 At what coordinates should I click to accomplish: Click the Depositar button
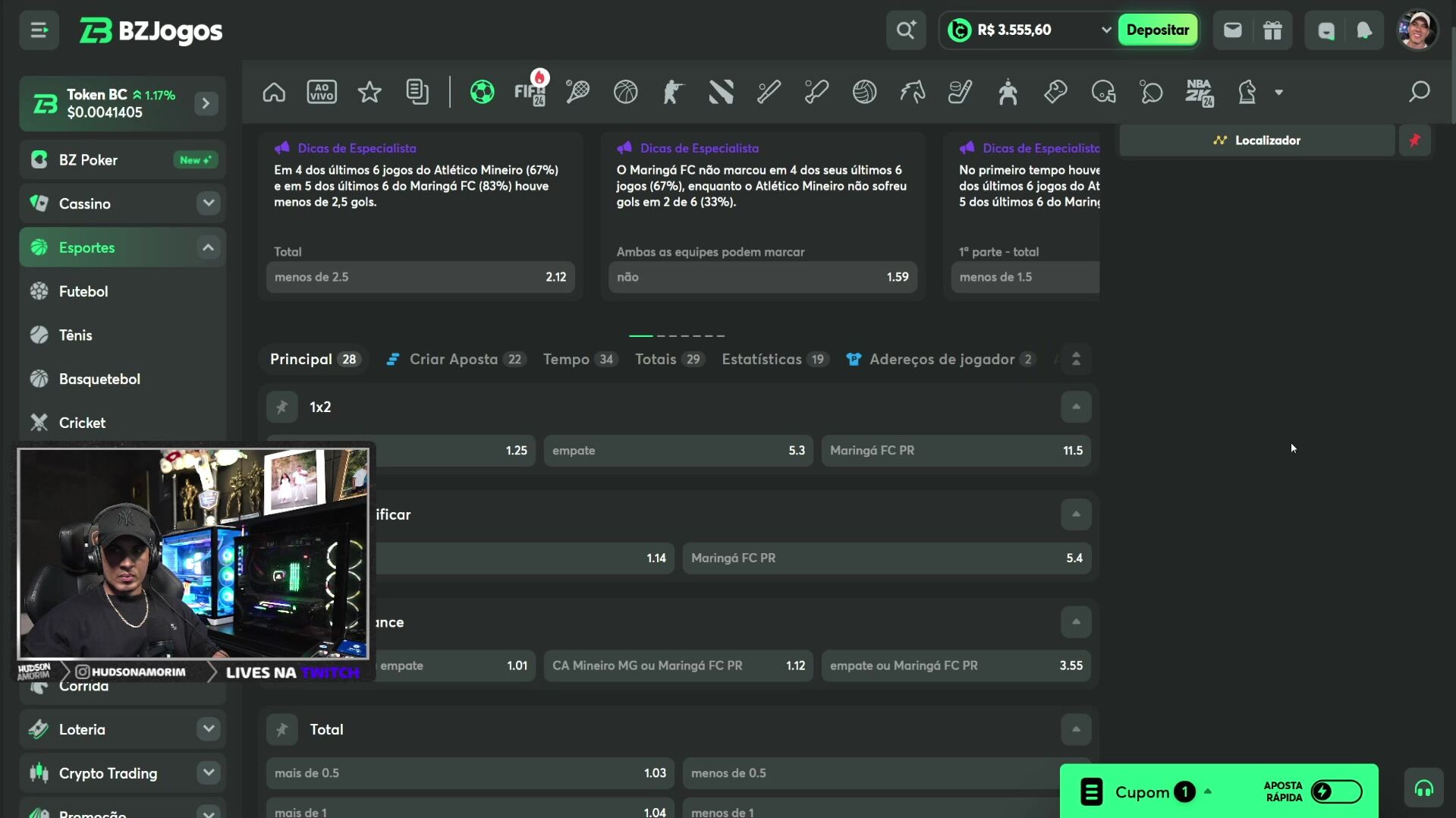(x=1158, y=30)
